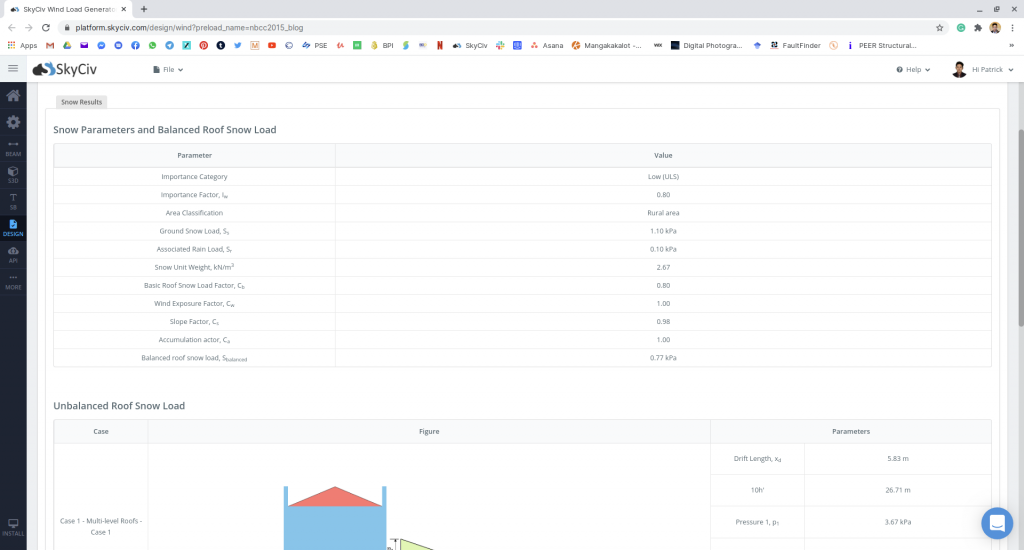The width and height of the screenshot is (1024, 550).
Task: Select the DESIGN module in the sidebar
Action: (x=13, y=227)
